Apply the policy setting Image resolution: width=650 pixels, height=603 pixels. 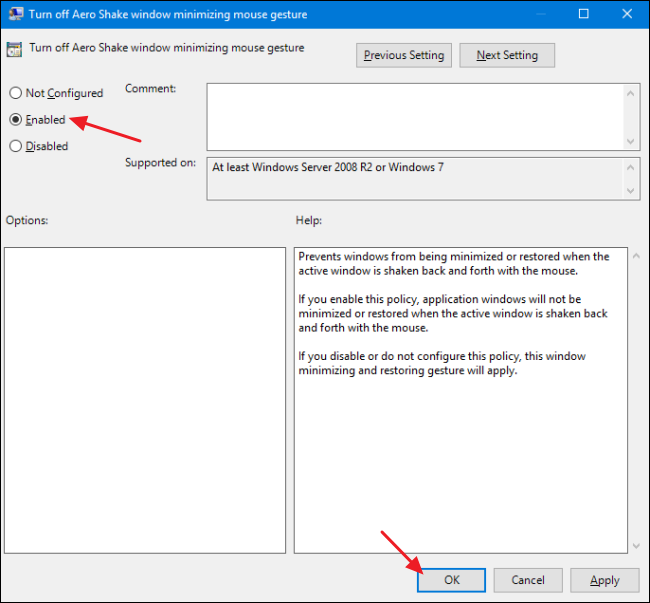[604, 580]
